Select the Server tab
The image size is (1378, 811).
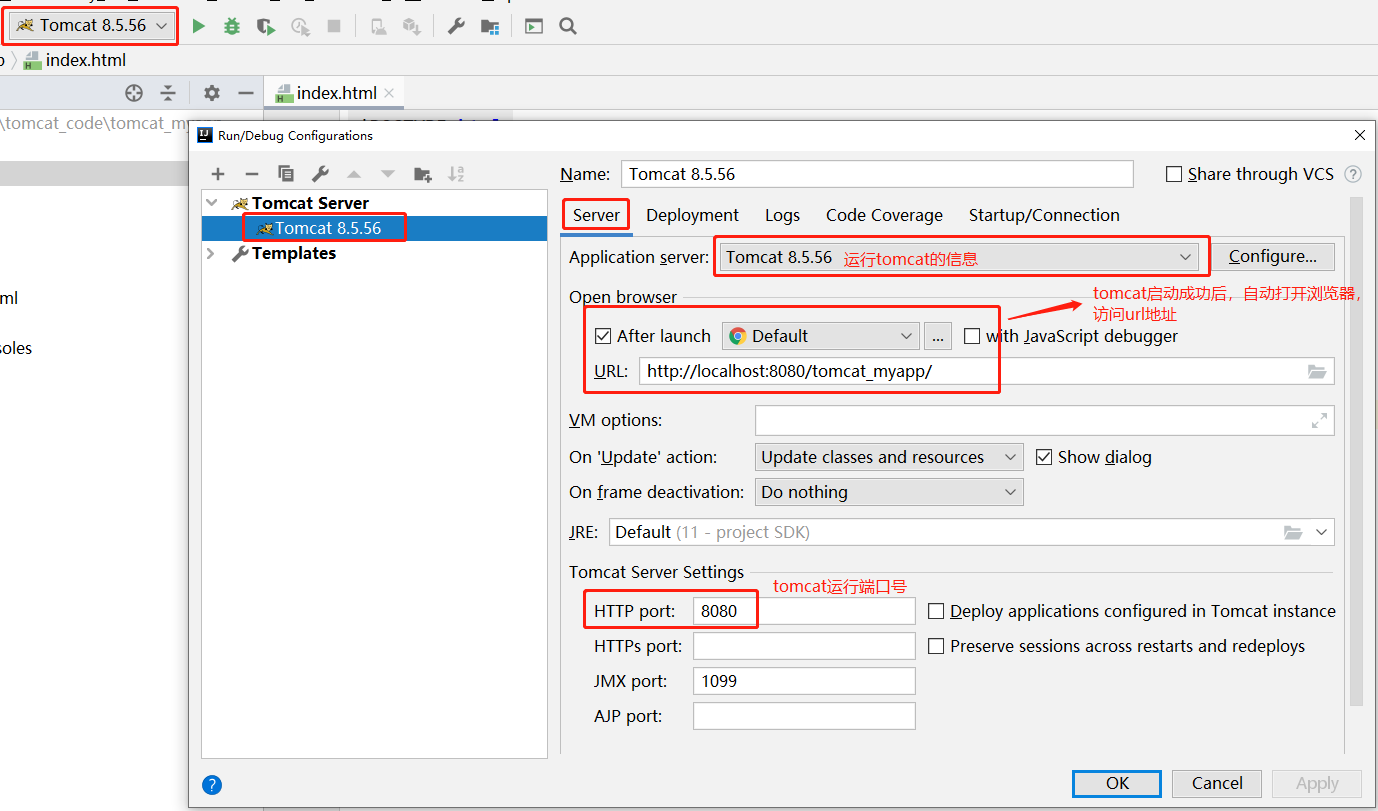[x=596, y=215]
